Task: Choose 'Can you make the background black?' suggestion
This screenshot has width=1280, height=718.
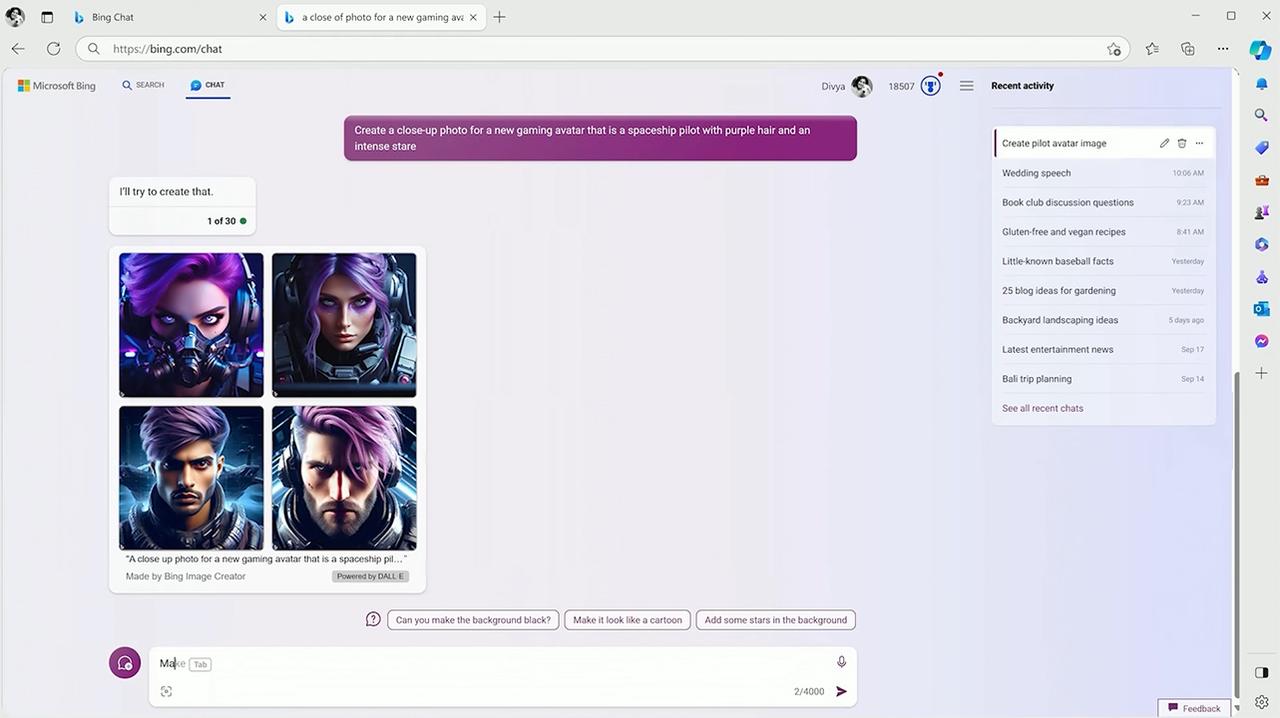Action: [x=473, y=620]
